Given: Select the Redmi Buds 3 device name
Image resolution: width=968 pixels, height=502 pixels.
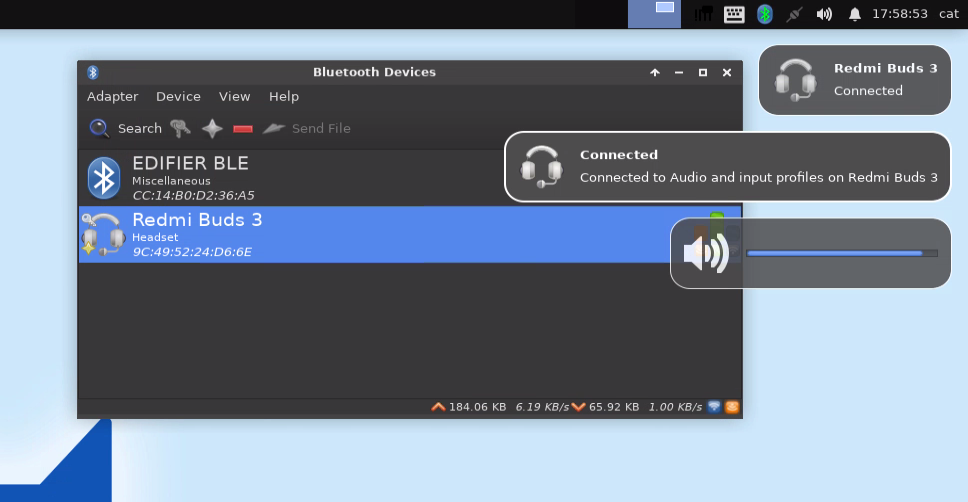Looking at the screenshot, I should point(198,220).
